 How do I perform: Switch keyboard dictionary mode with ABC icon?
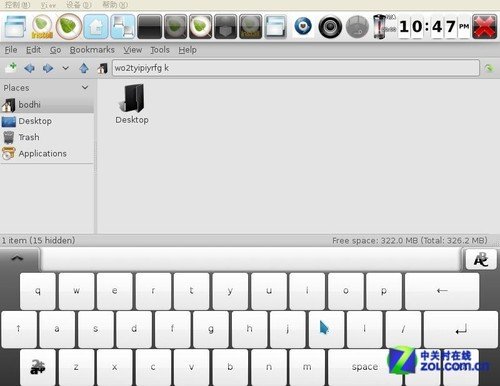coord(481,259)
